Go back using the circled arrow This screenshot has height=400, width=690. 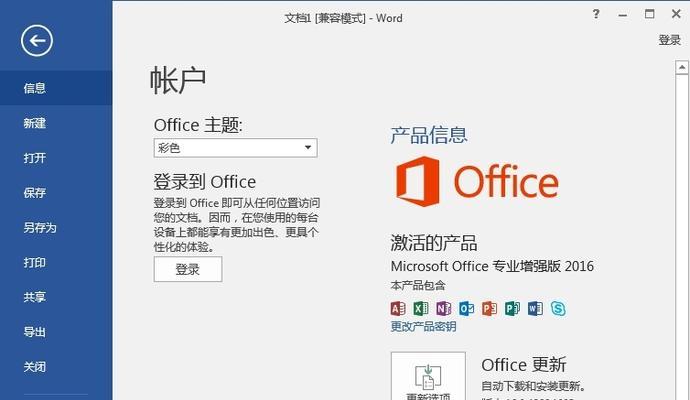tap(37, 40)
